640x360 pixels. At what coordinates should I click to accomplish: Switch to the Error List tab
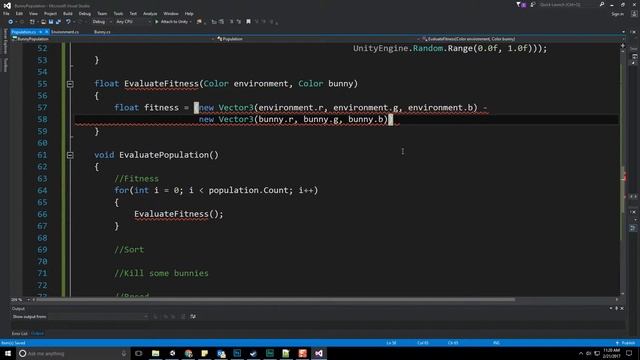(x=20, y=333)
